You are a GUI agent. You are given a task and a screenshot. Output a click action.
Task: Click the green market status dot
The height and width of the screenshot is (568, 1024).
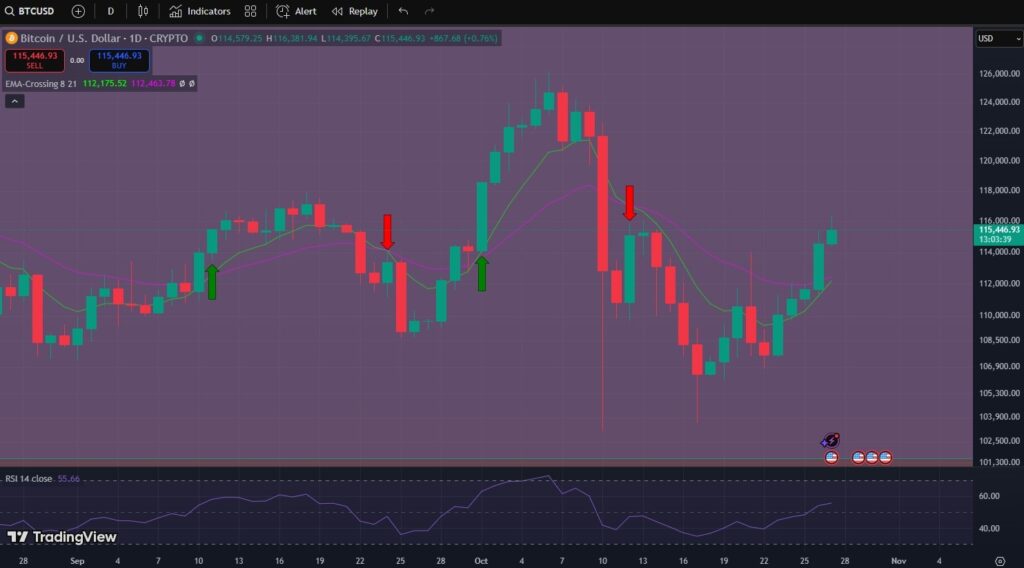coord(199,38)
